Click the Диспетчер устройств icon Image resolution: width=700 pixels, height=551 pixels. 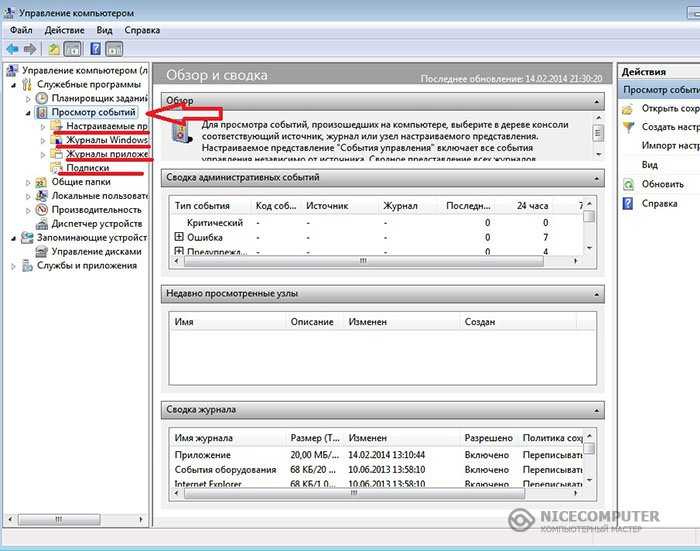42,223
